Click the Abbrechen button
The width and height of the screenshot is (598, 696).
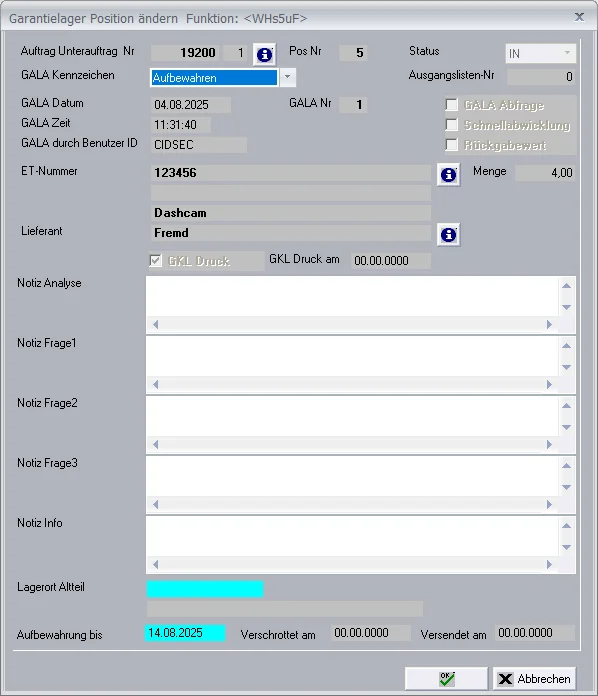click(534, 679)
